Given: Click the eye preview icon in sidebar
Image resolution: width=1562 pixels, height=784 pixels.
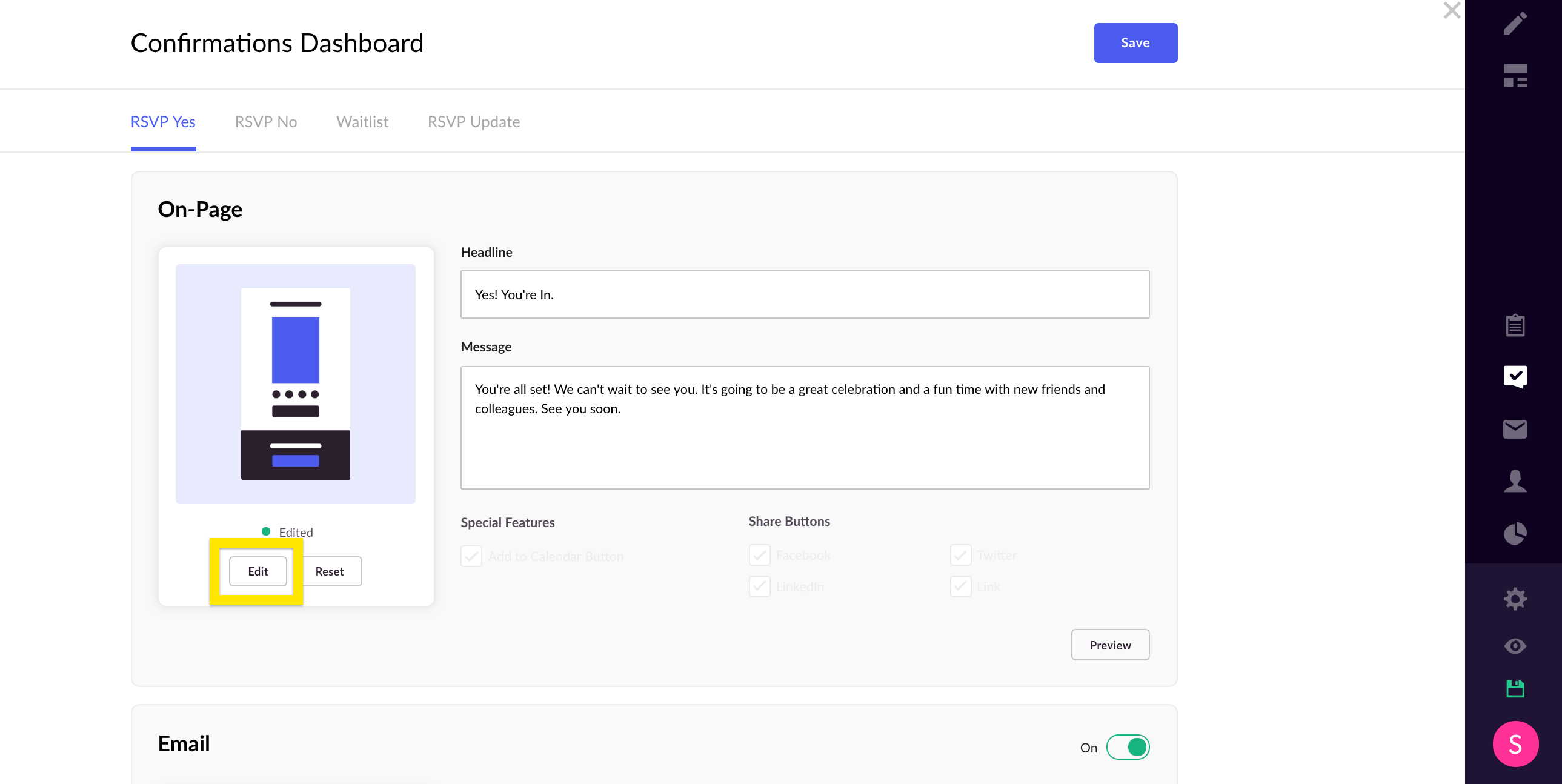Looking at the screenshot, I should click(x=1515, y=646).
